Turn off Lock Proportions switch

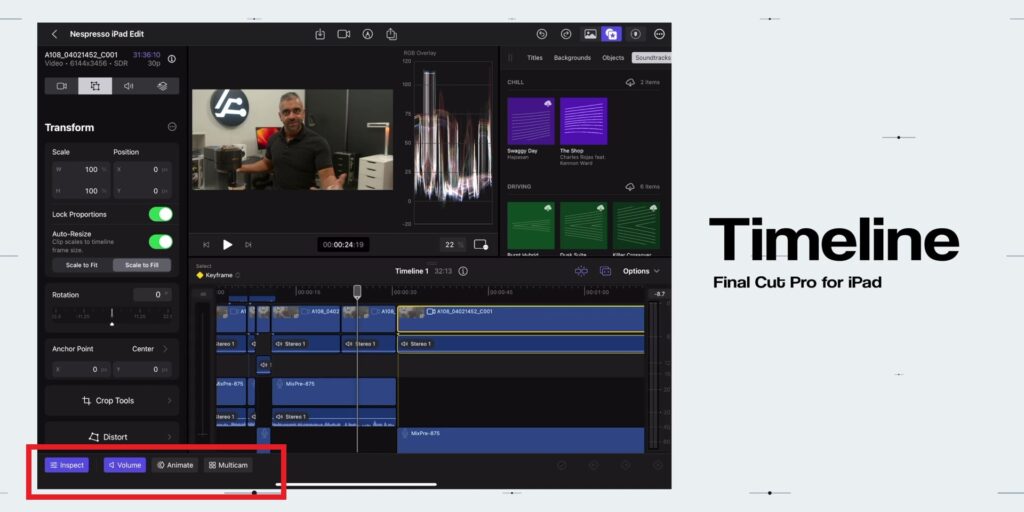tap(161, 214)
